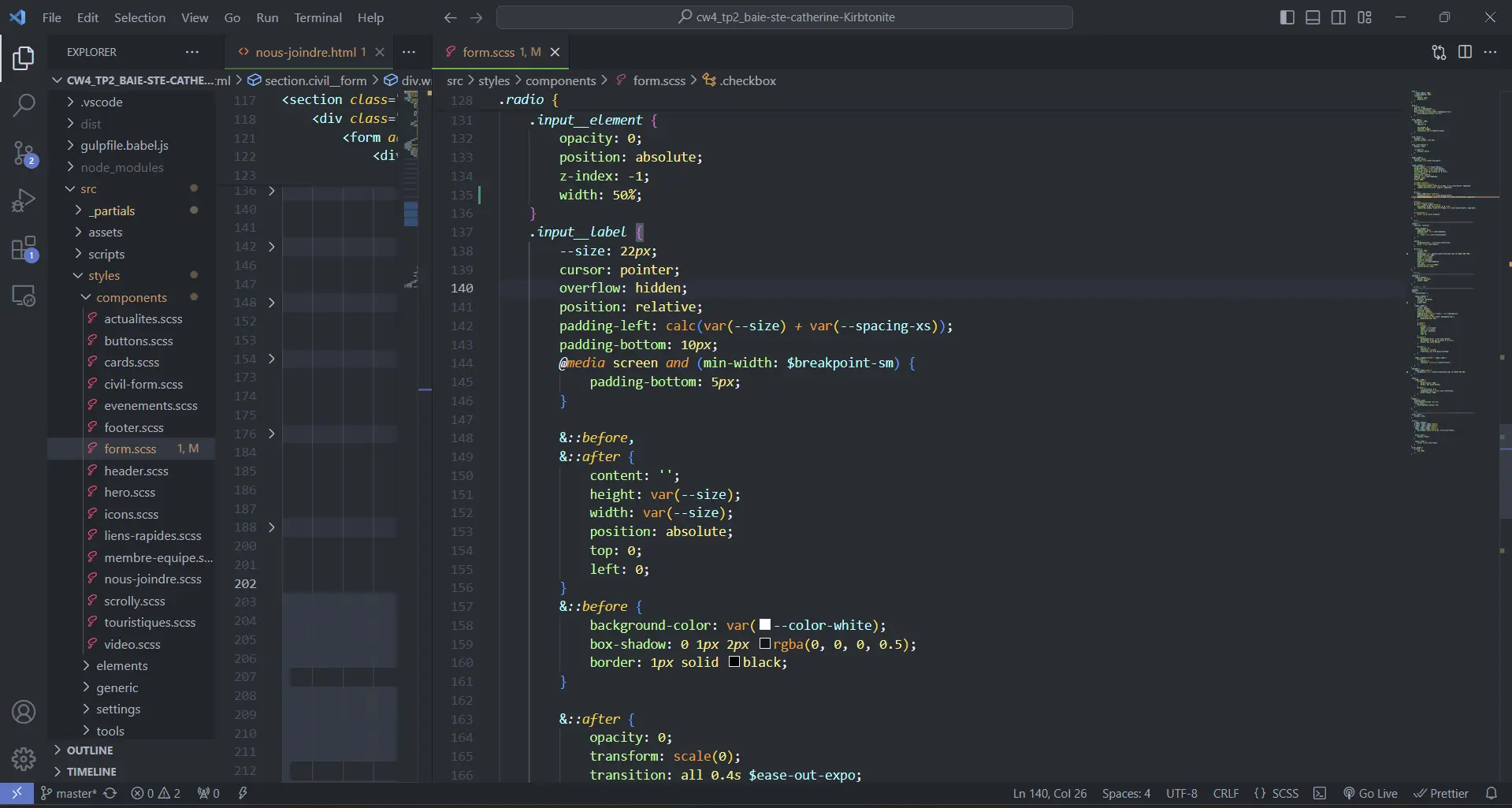The height and width of the screenshot is (808, 1512).
Task: Click the command center search box
Action: [785, 17]
